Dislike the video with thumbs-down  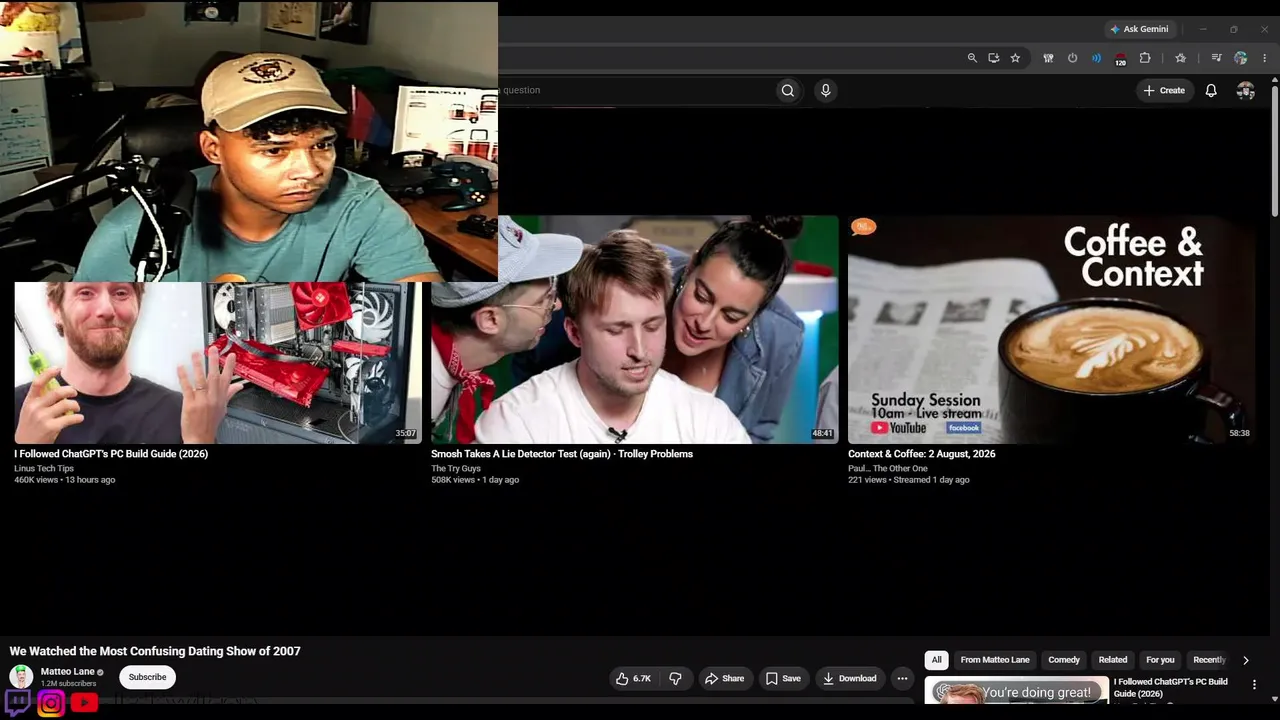[675, 678]
